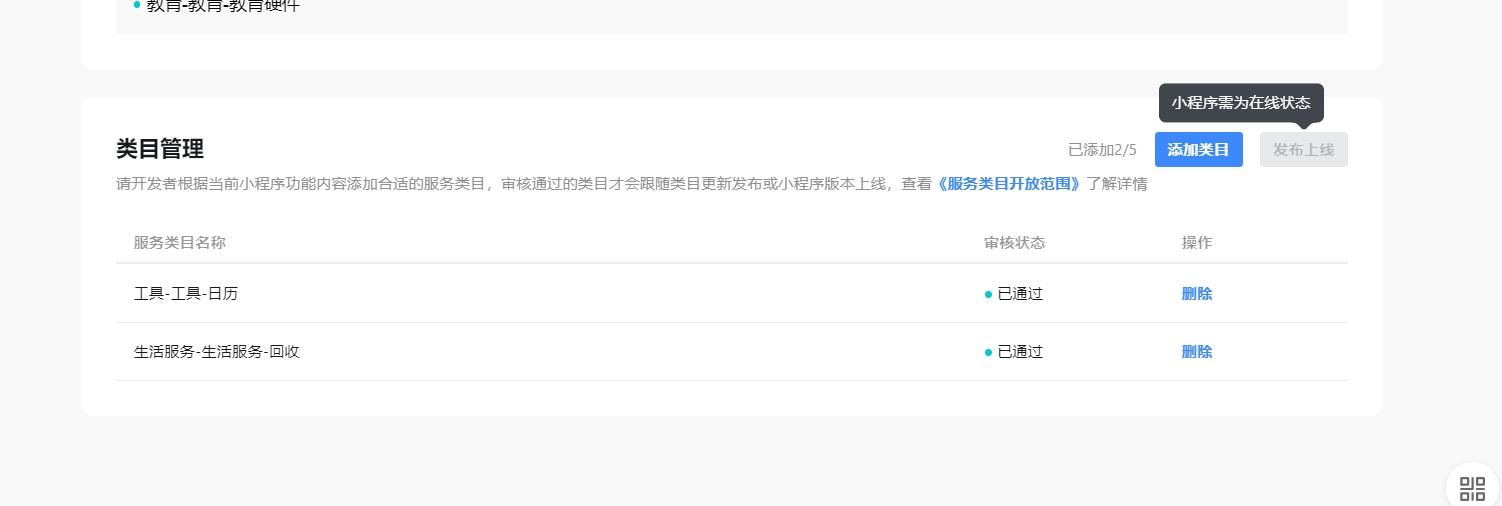Viewport: 1502px width, 506px height.
Task: Click the 添加类目 button
Action: pyautogui.click(x=1198, y=150)
